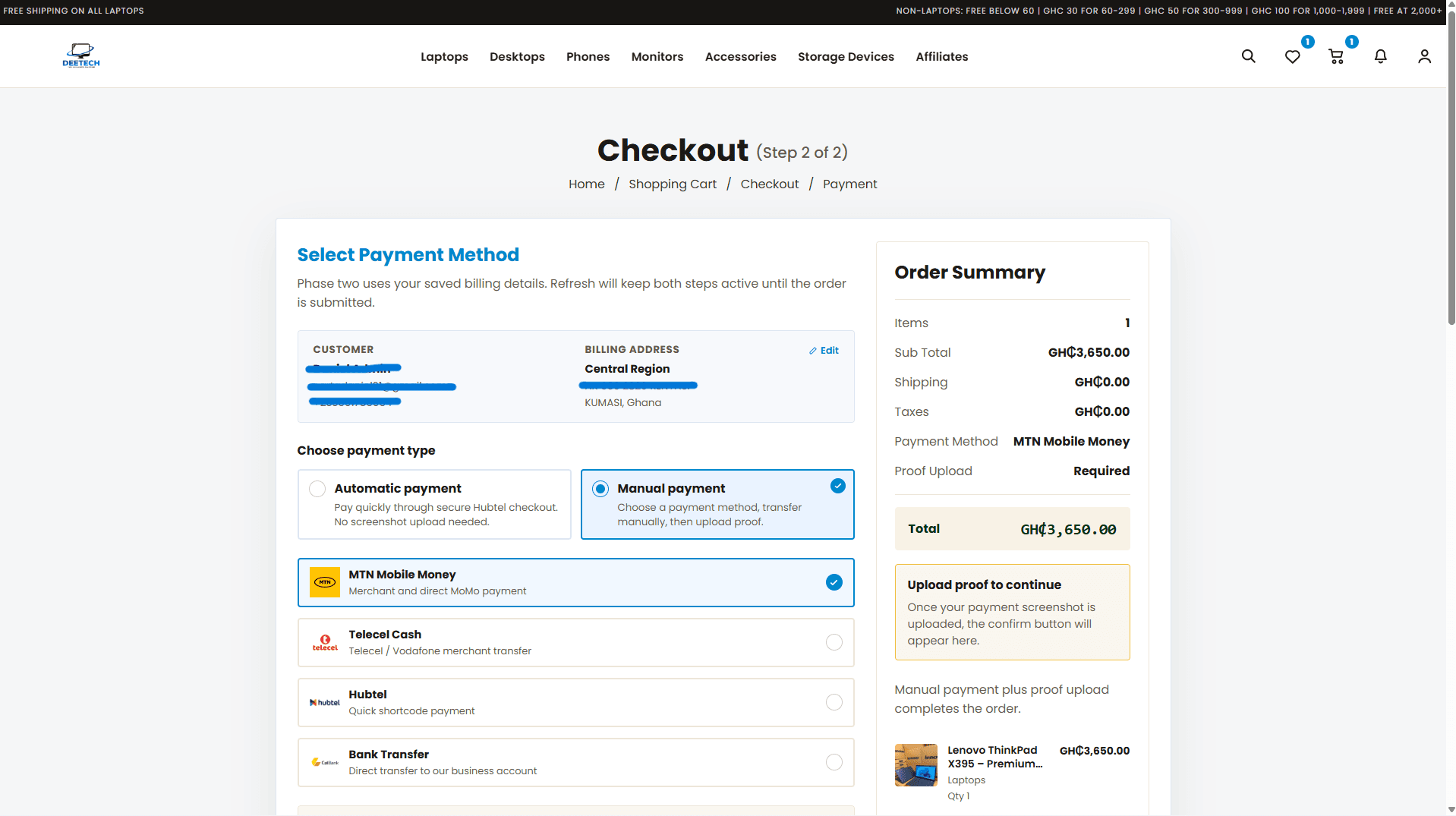Choose the Hubtel payment radio button
This screenshot has height=816, width=1456.
click(x=834, y=702)
